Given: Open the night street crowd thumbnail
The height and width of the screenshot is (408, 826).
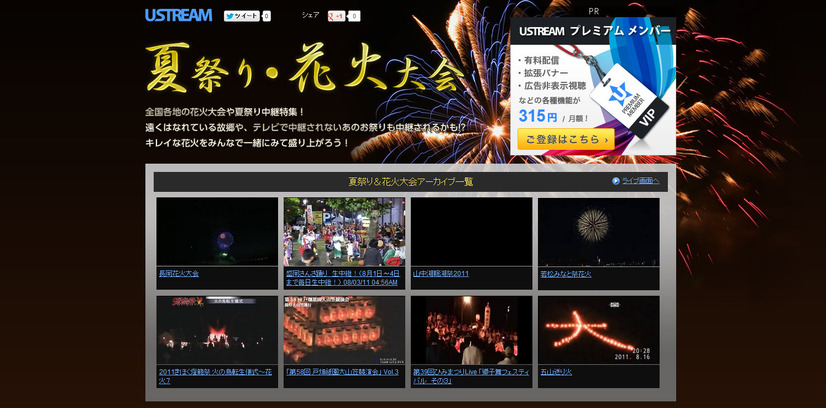Looking at the screenshot, I should pos(471,330).
